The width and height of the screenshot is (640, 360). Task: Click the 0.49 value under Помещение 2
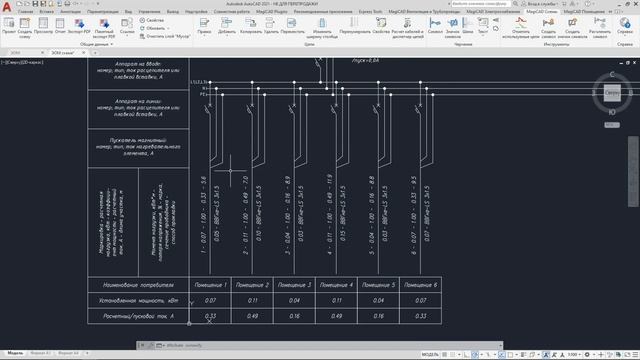click(x=253, y=316)
